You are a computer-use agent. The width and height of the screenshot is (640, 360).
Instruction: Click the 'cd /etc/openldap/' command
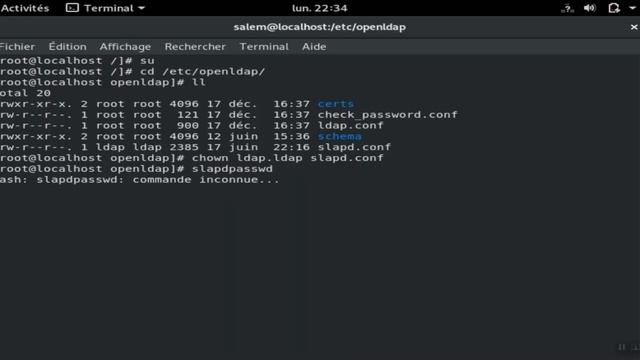pyautogui.click(x=202, y=71)
